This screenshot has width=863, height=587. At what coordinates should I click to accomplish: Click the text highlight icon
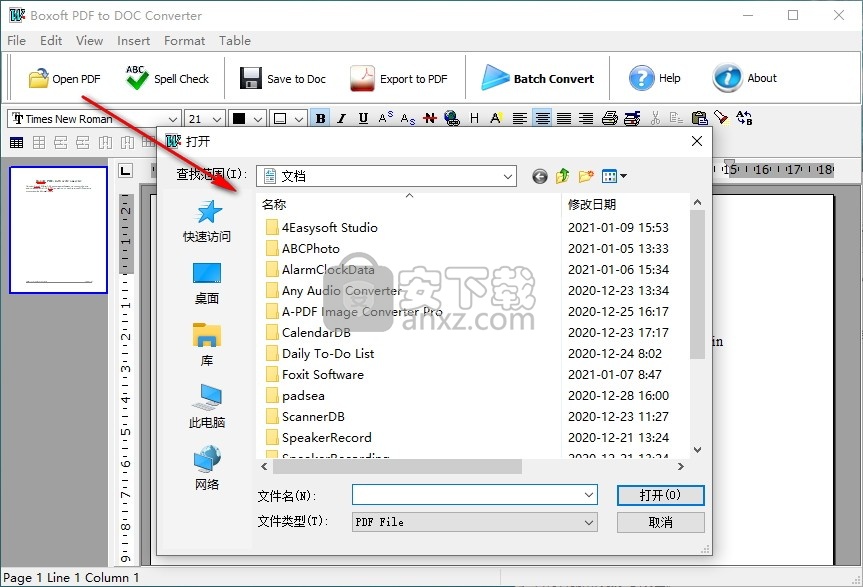(x=496, y=118)
